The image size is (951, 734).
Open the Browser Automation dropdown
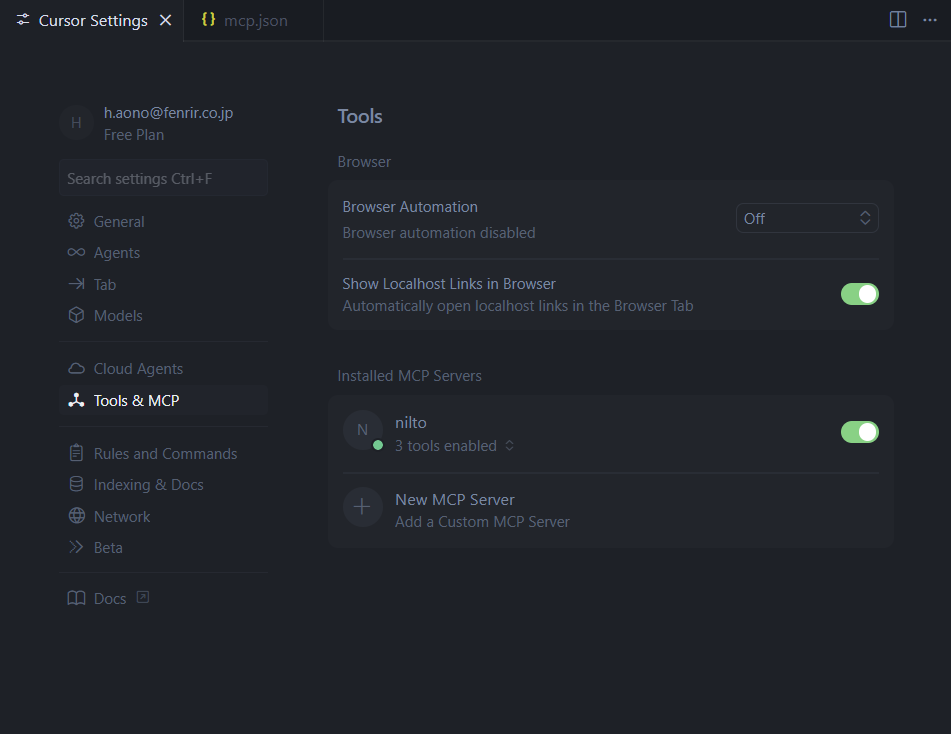[807, 218]
